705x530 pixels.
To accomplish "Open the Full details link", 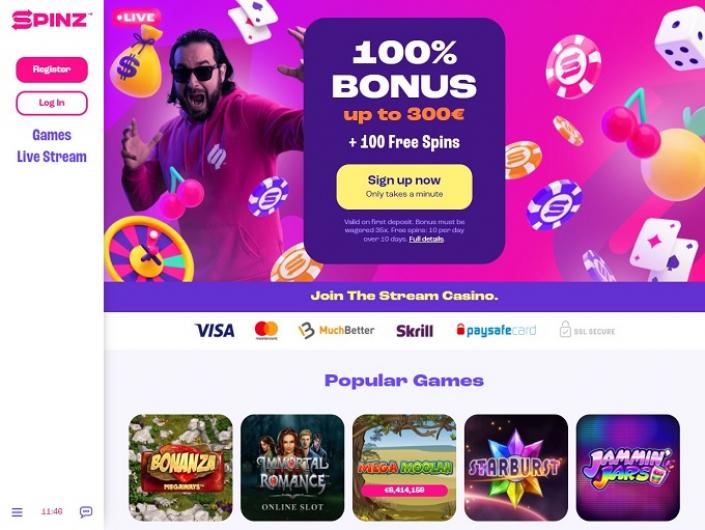I will point(426,239).
